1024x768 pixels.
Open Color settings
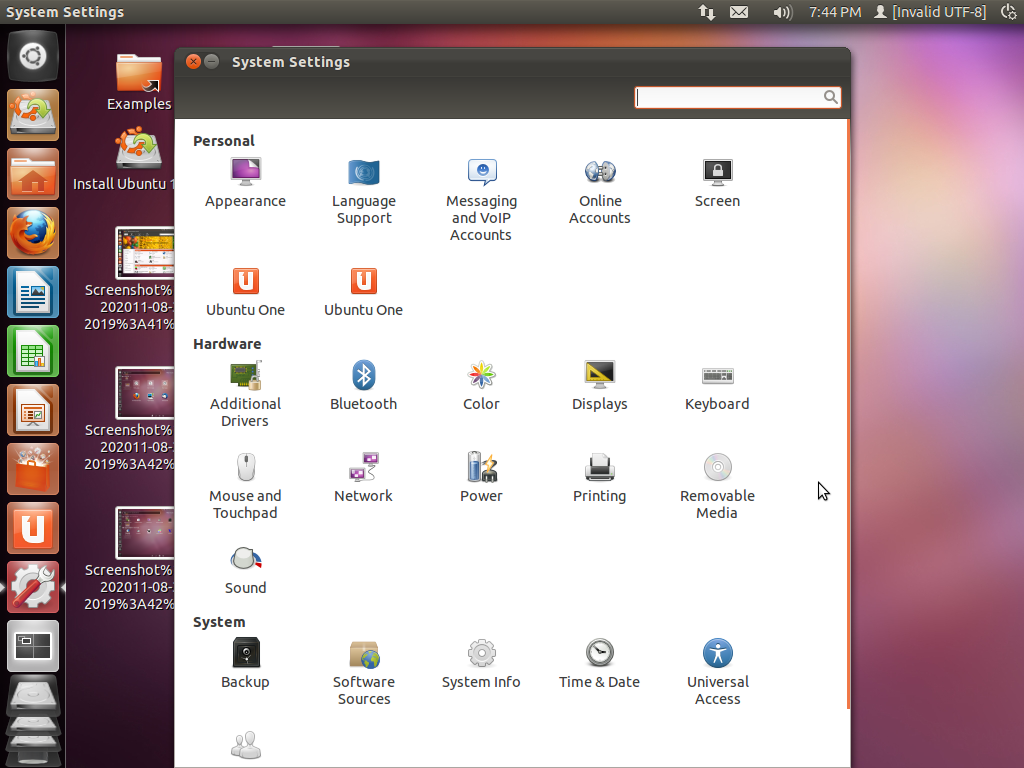pos(481,386)
